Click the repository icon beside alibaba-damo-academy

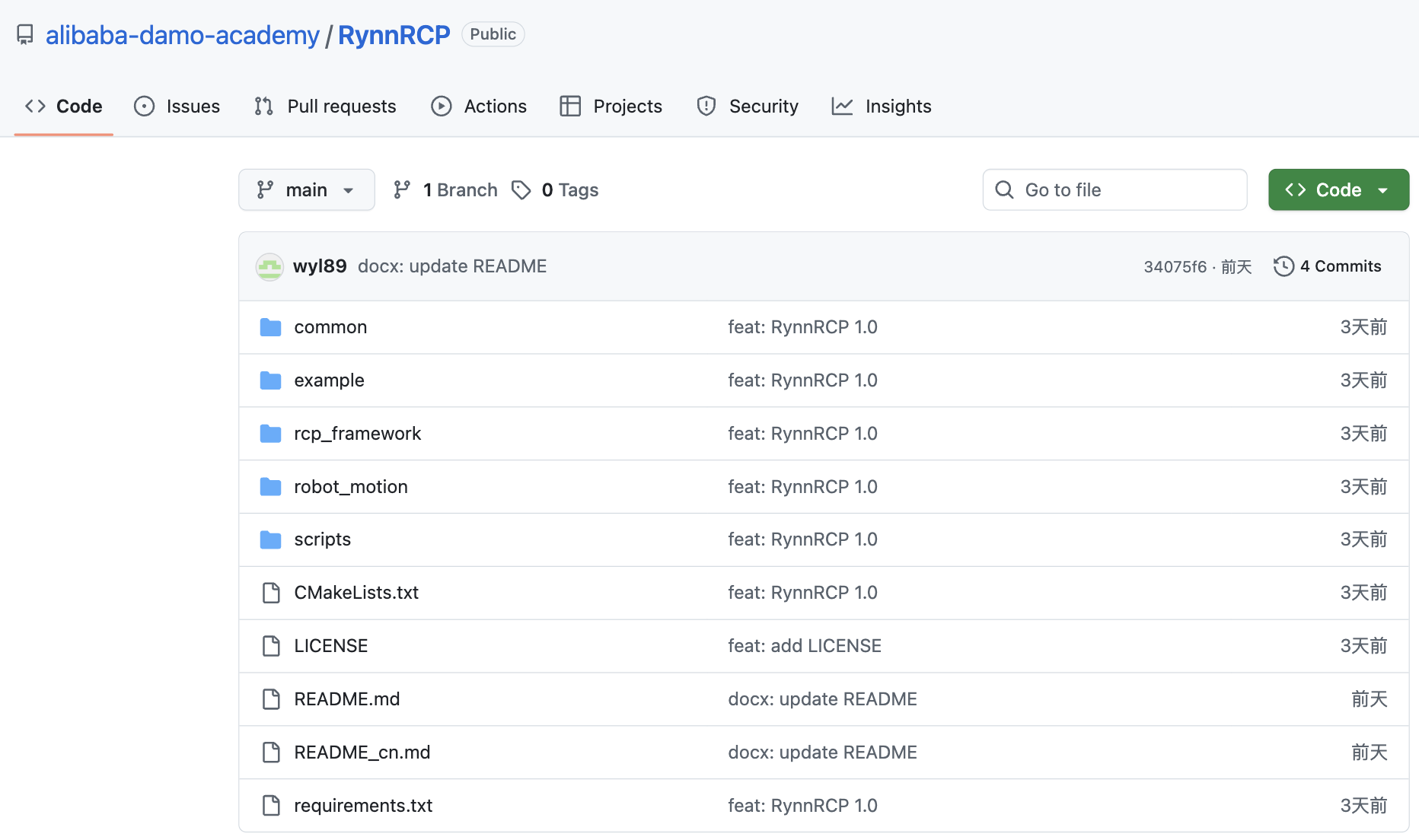point(25,35)
